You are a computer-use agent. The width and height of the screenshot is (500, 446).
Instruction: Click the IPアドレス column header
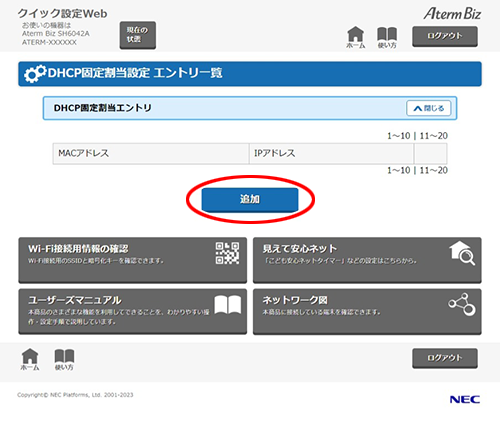tap(331, 154)
